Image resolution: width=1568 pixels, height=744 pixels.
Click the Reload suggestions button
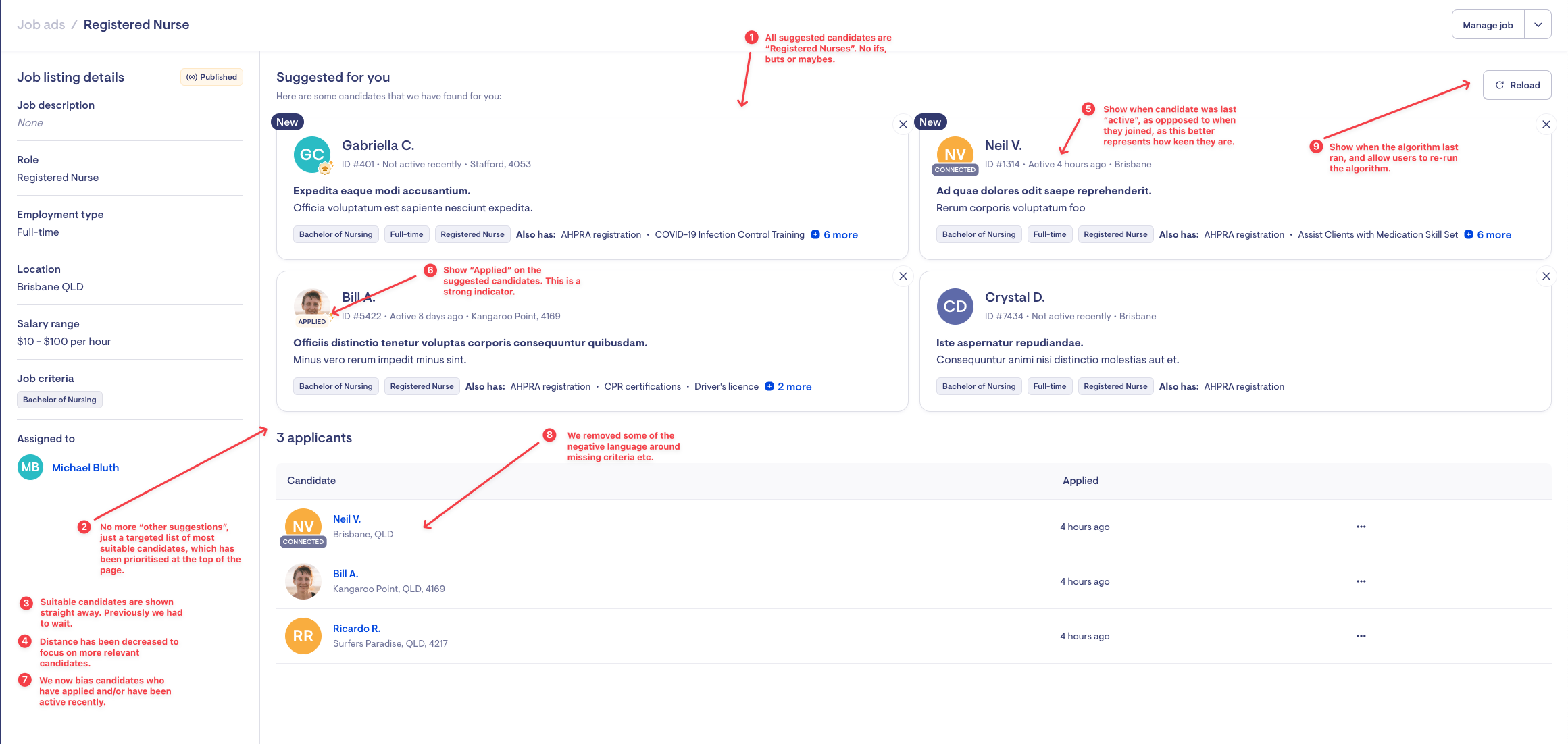[x=1517, y=85]
